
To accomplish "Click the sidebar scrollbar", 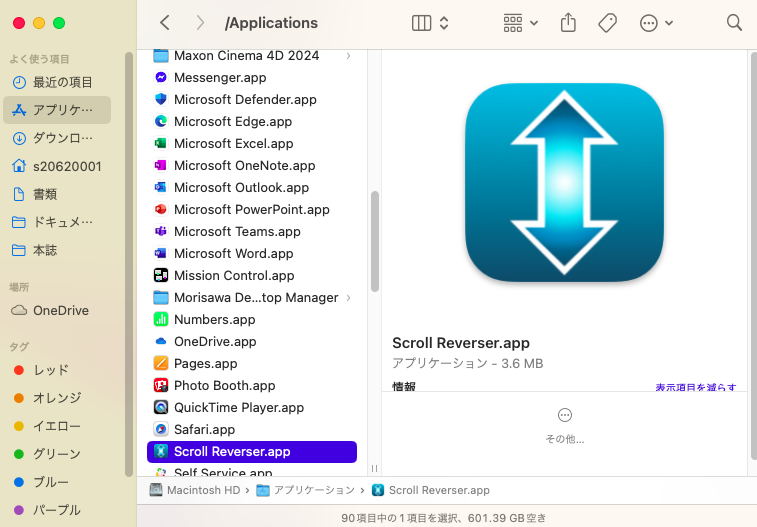I will [x=128, y=264].
